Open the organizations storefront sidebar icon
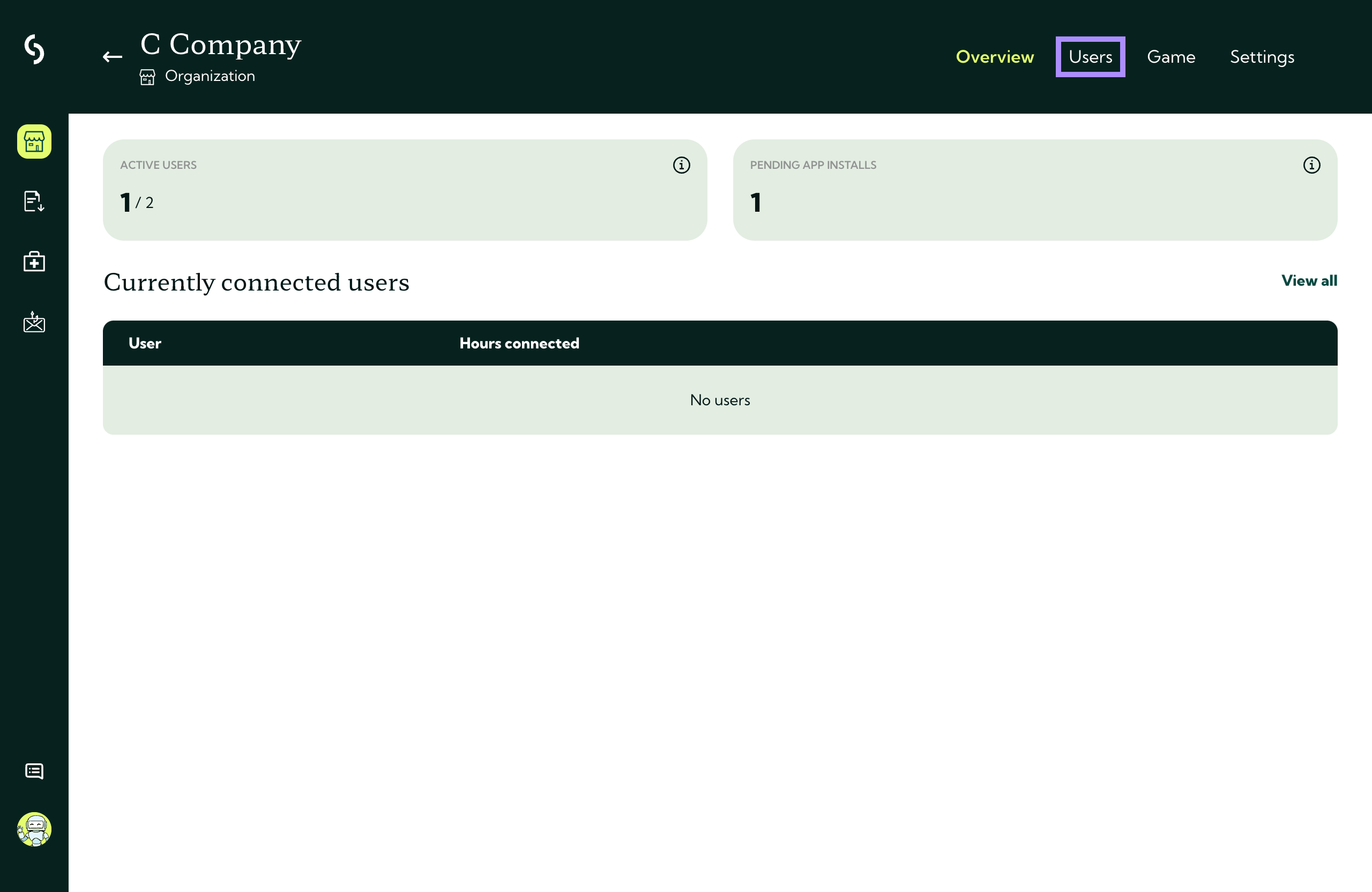The image size is (1372, 892). coord(34,142)
